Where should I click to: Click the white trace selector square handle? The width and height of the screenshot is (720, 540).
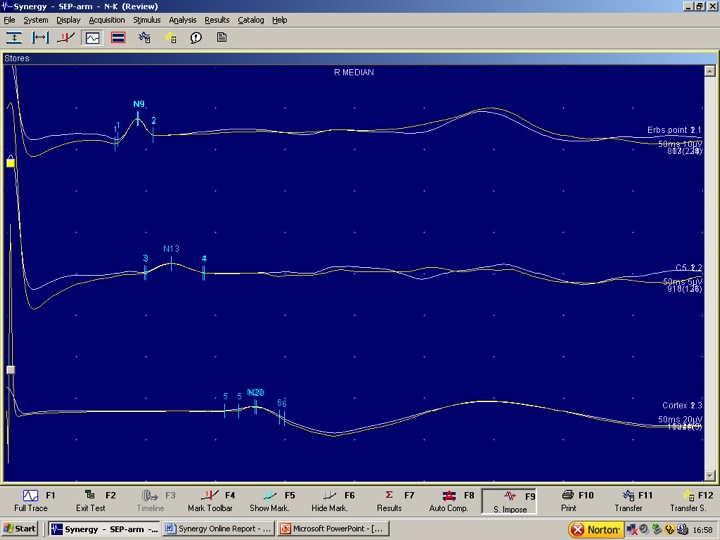click(11, 370)
